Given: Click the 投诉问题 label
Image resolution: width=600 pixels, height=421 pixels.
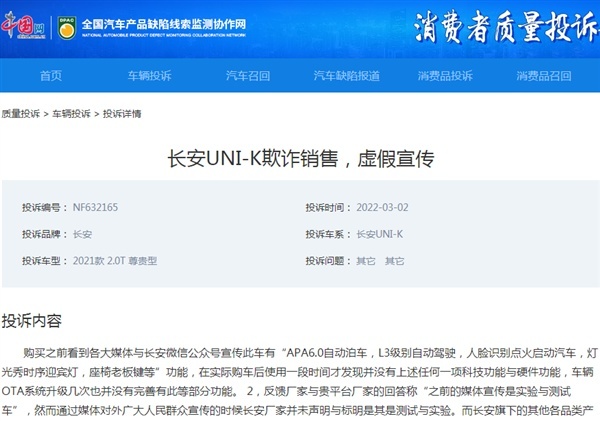Looking at the screenshot, I should coord(328,261).
